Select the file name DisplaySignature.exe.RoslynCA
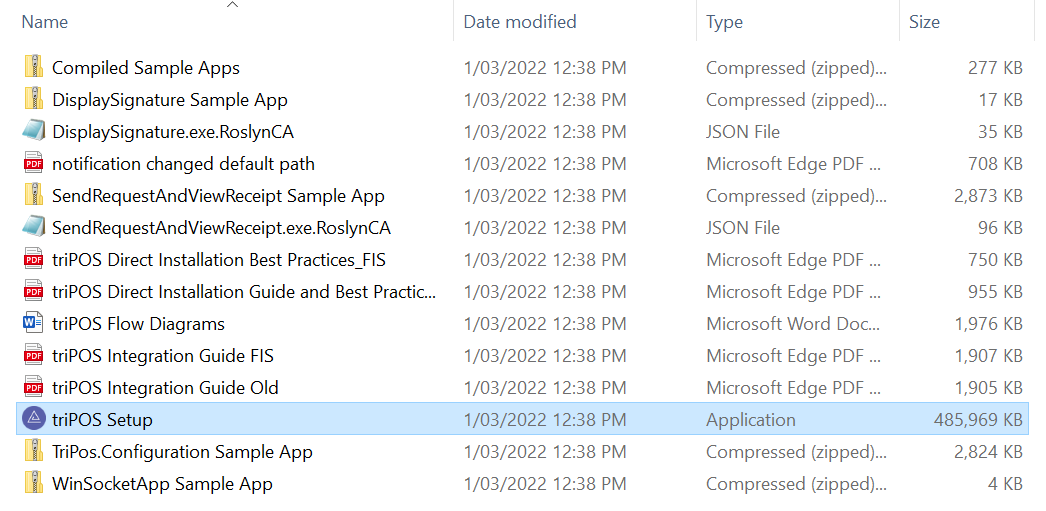Image resolution: width=1046 pixels, height=511 pixels. pos(173,132)
